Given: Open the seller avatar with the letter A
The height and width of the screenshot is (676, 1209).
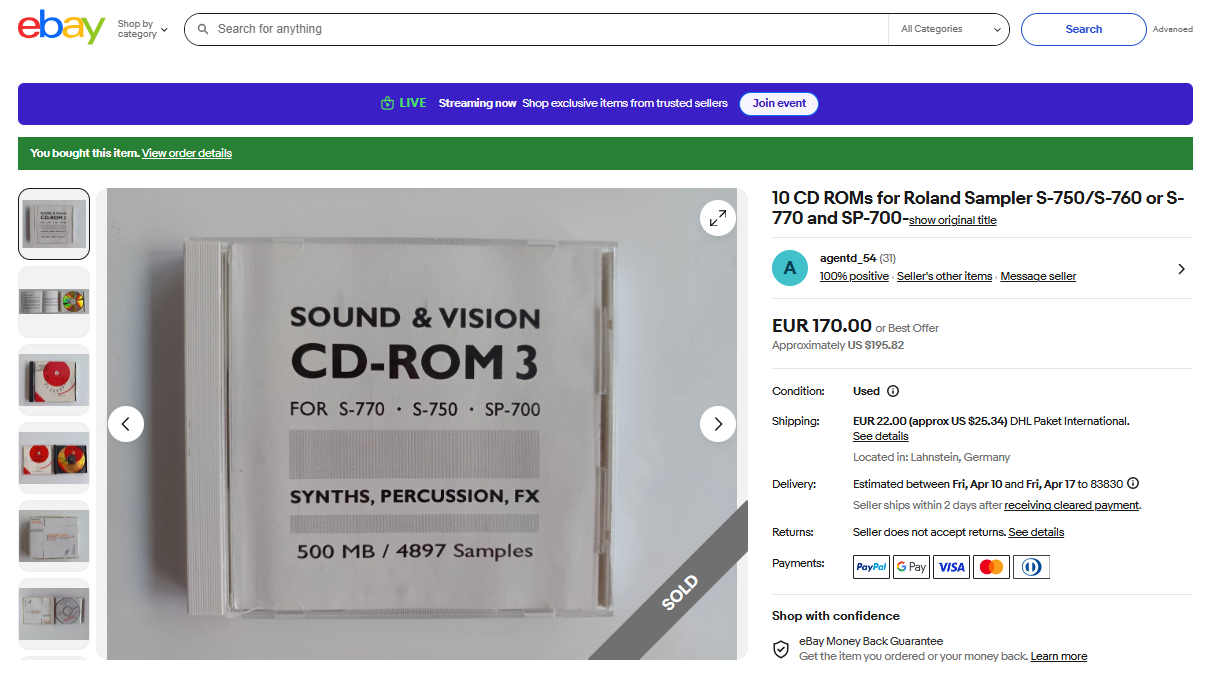Looking at the screenshot, I should point(790,268).
